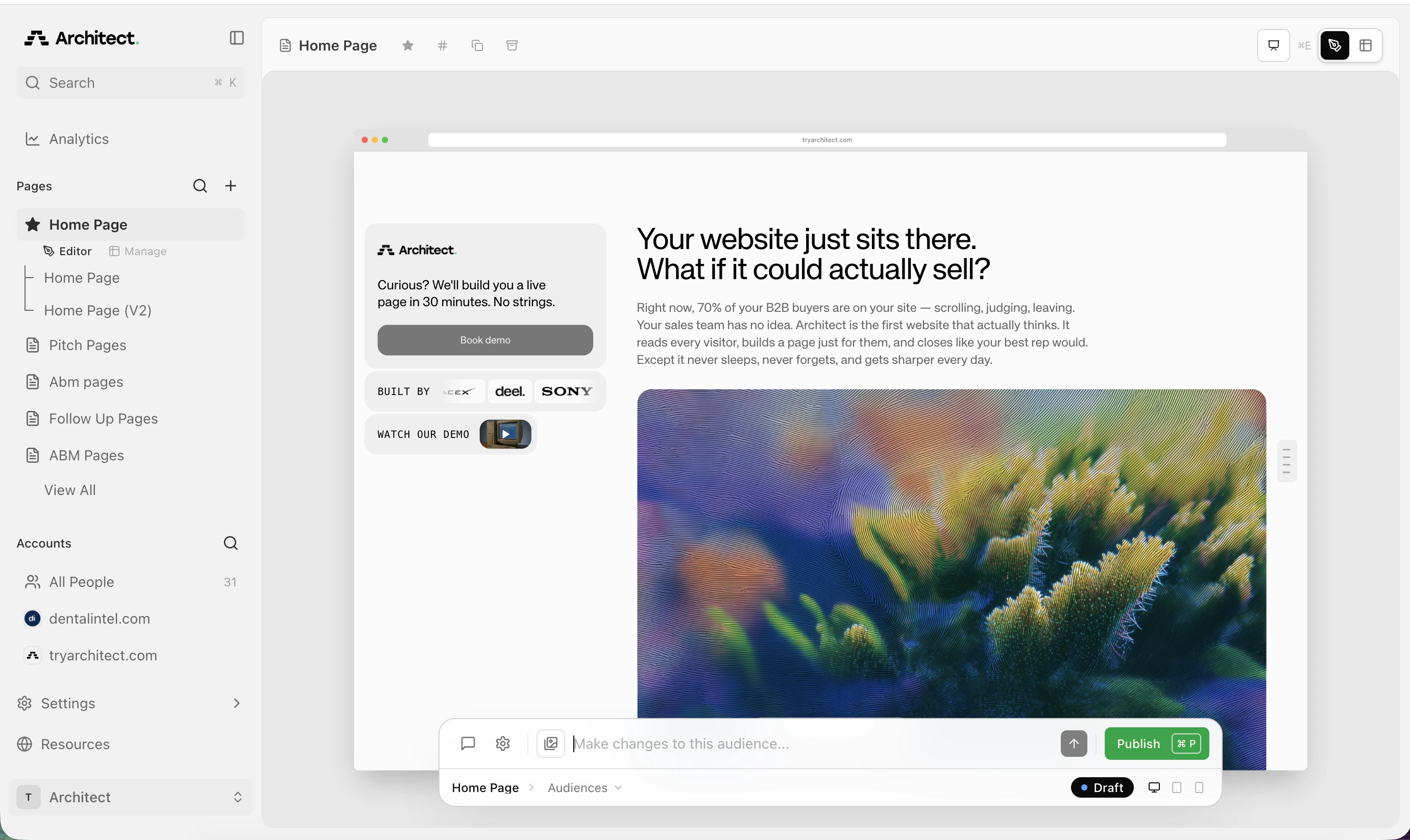
Task: Click the hero coral image
Action: 952,554
